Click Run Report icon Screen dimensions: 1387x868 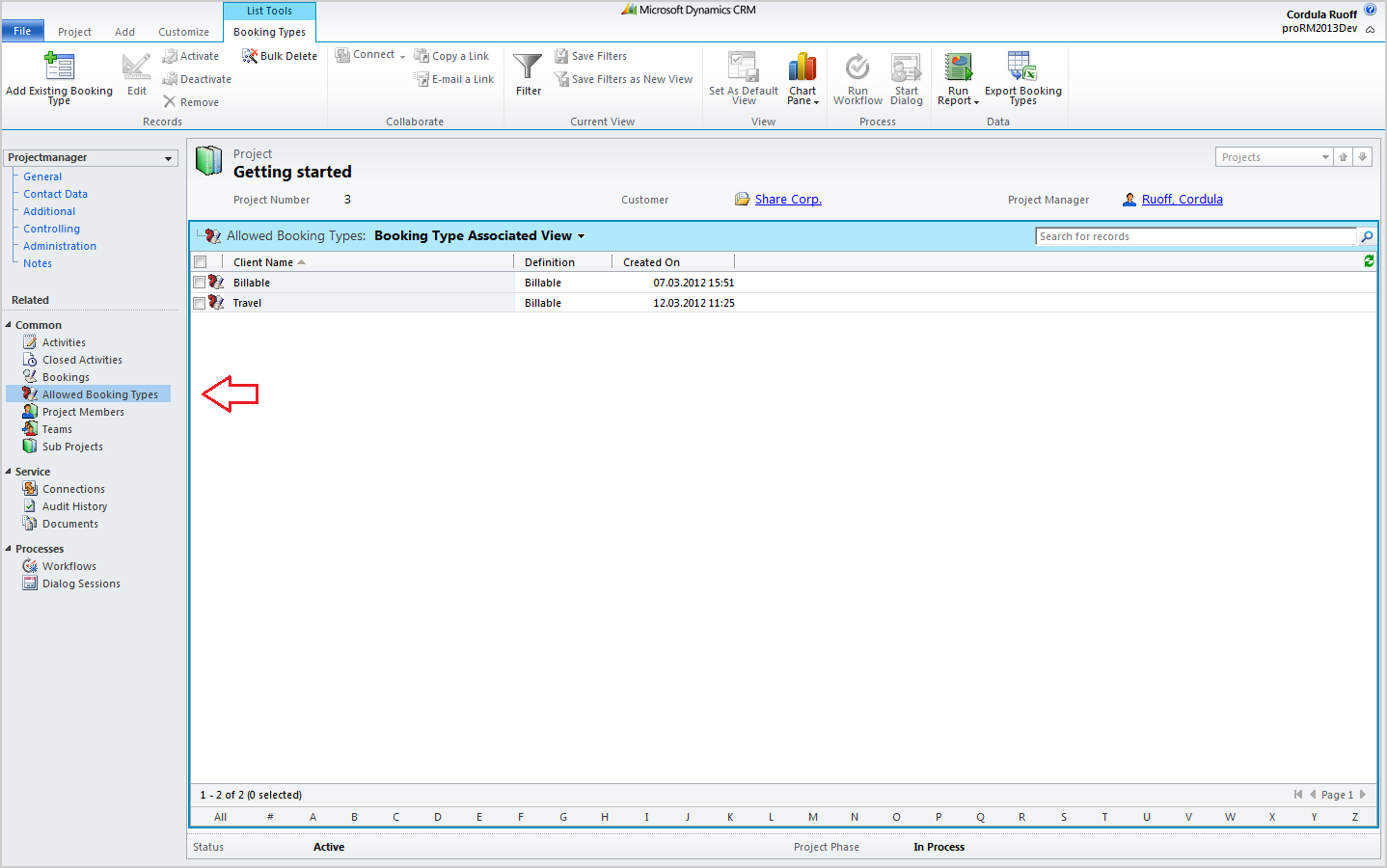(x=958, y=67)
